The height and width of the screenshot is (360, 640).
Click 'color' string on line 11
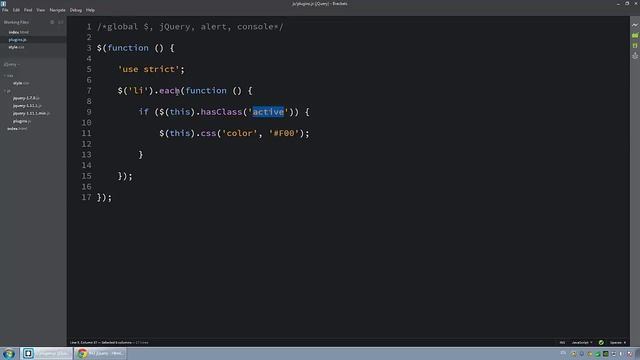pyautogui.click(x=240, y=133)
